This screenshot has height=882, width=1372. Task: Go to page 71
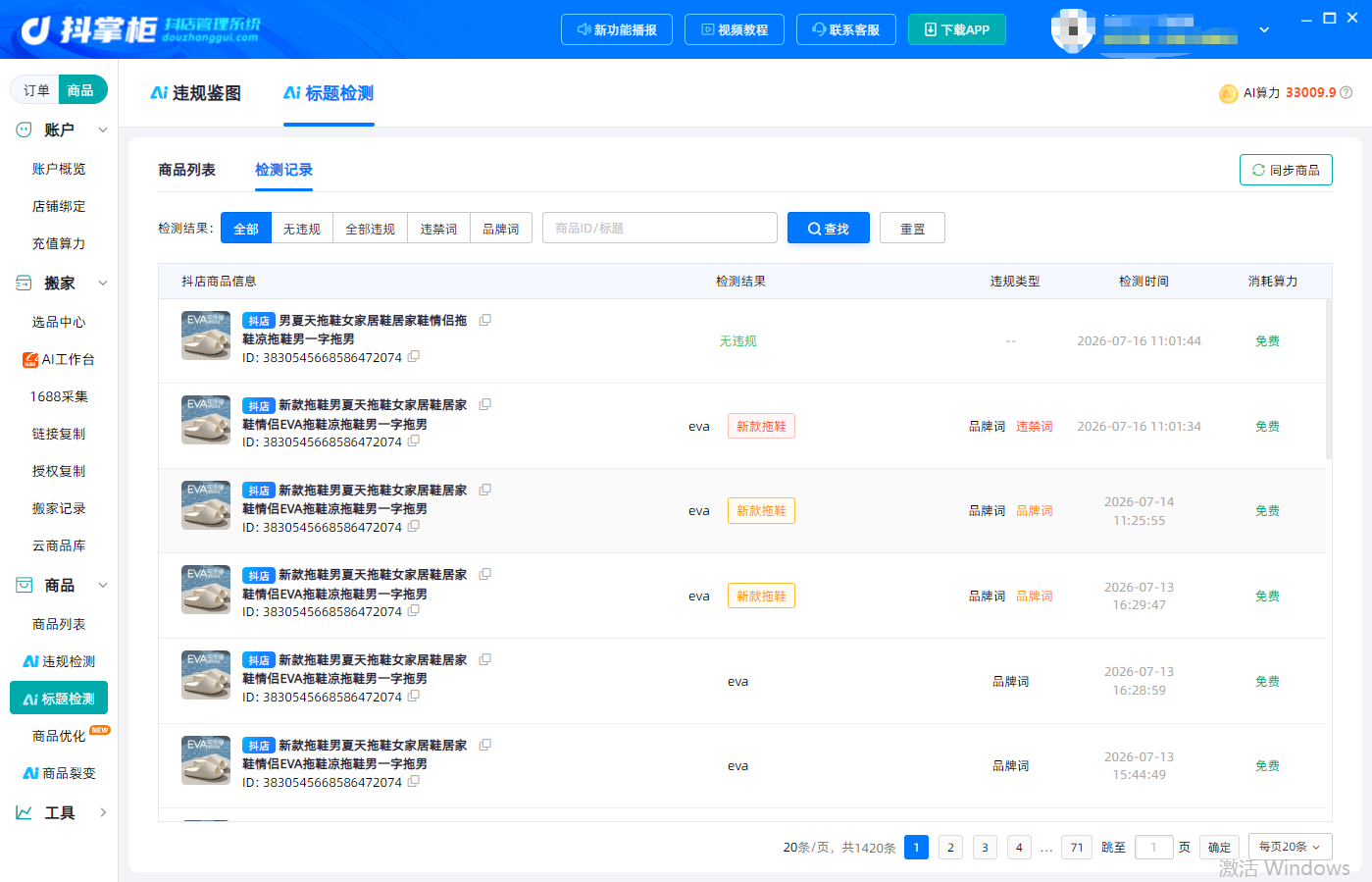tap(1077, 847)
